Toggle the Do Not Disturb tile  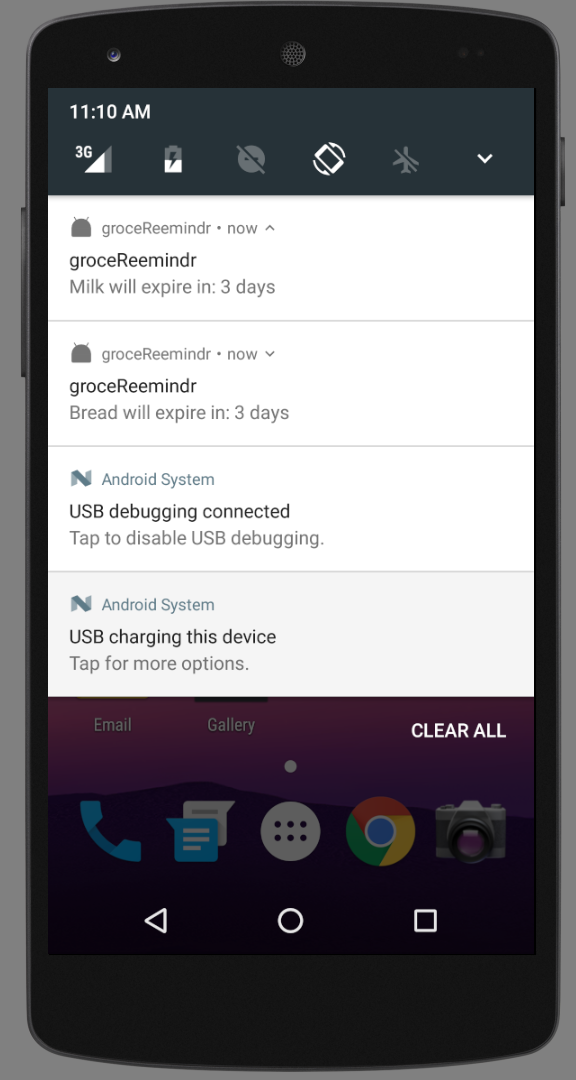coord(251,159)
